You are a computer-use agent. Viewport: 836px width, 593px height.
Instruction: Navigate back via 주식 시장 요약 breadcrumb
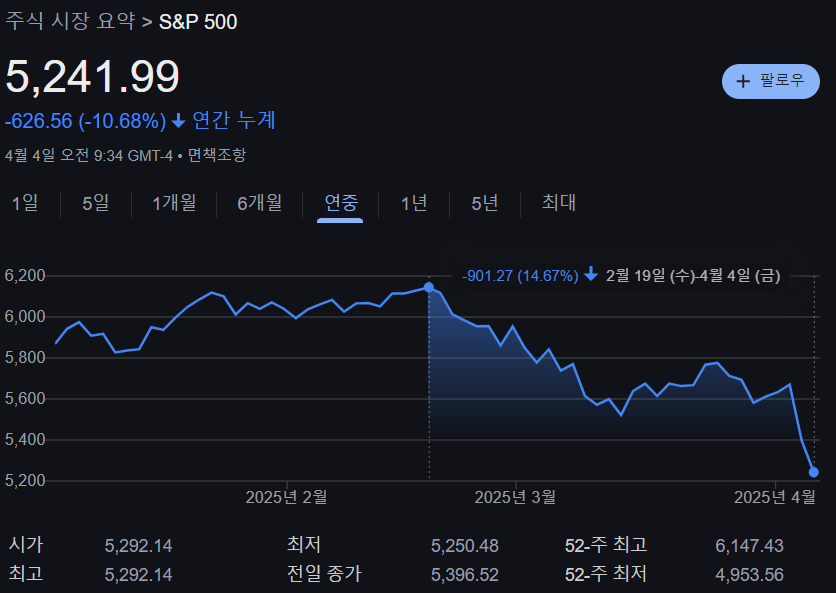pos(70,20)
